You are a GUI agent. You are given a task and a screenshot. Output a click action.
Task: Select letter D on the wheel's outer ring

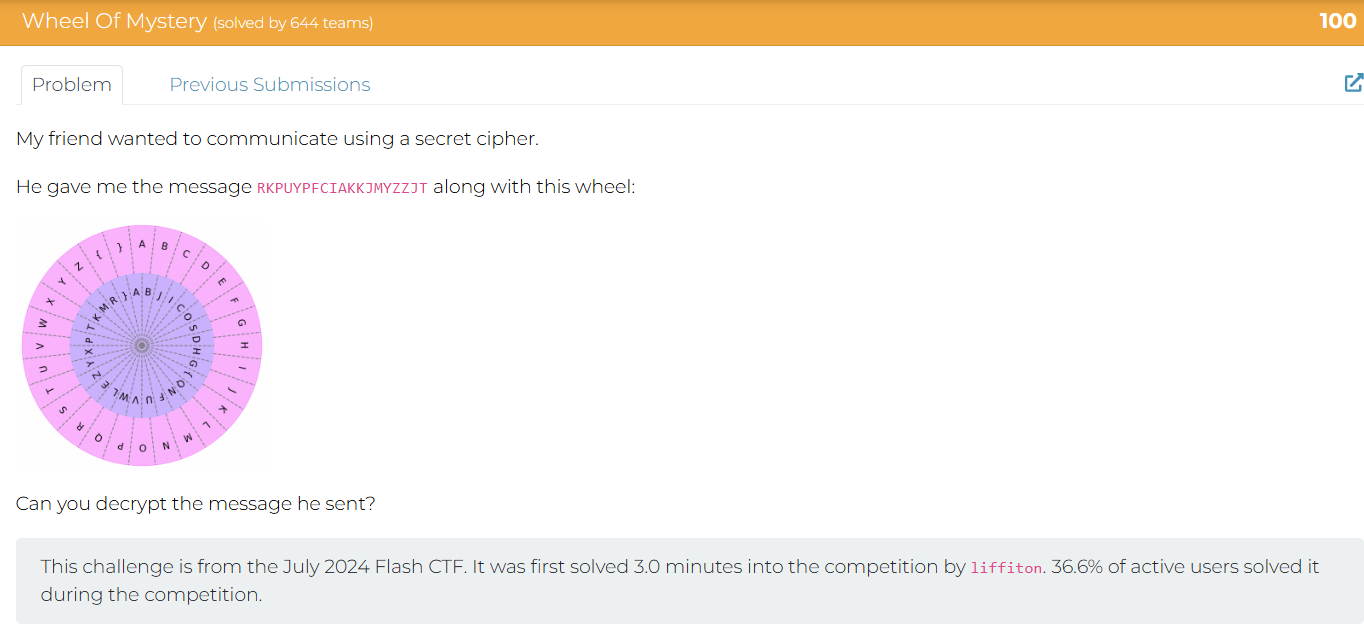[x=205, y=266]
